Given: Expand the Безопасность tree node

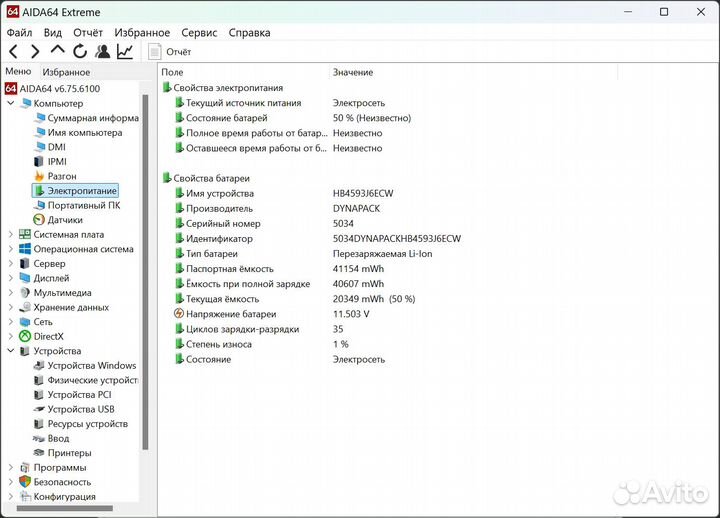Looking at the screenshot, I should (x=11, y=482).
